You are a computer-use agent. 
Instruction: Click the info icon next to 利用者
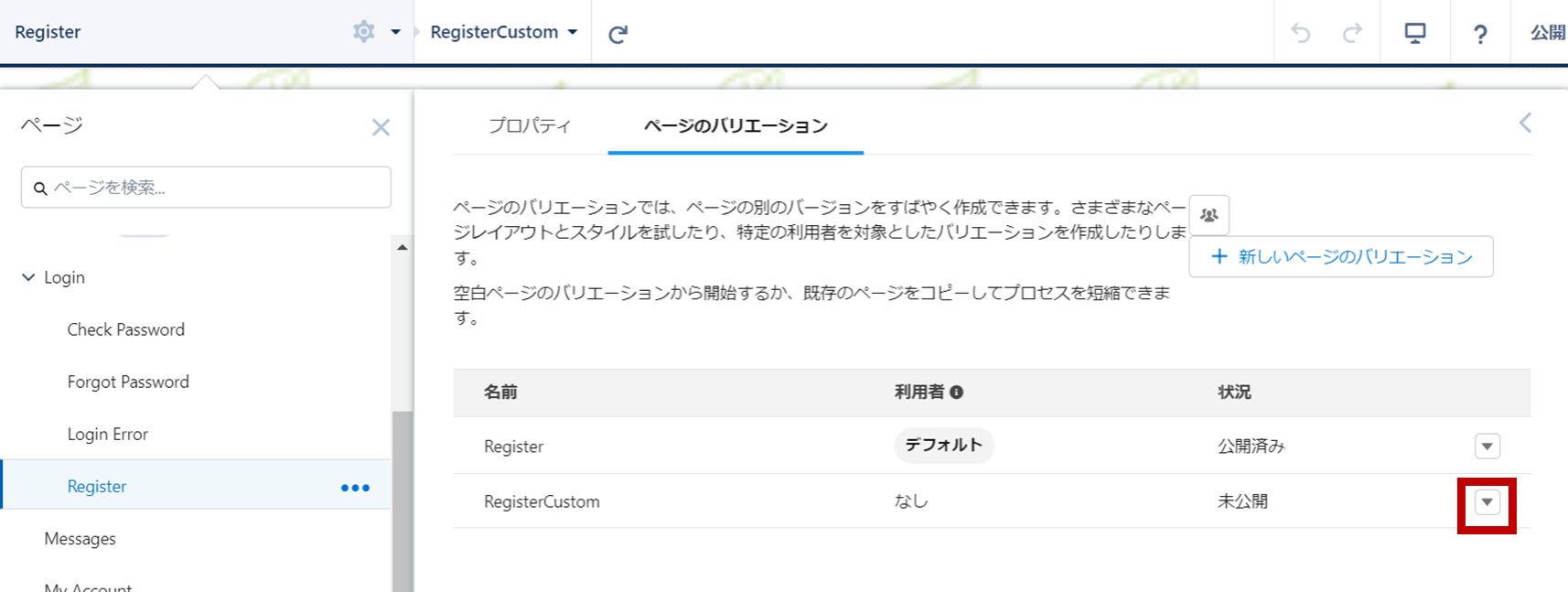(957, 393)
